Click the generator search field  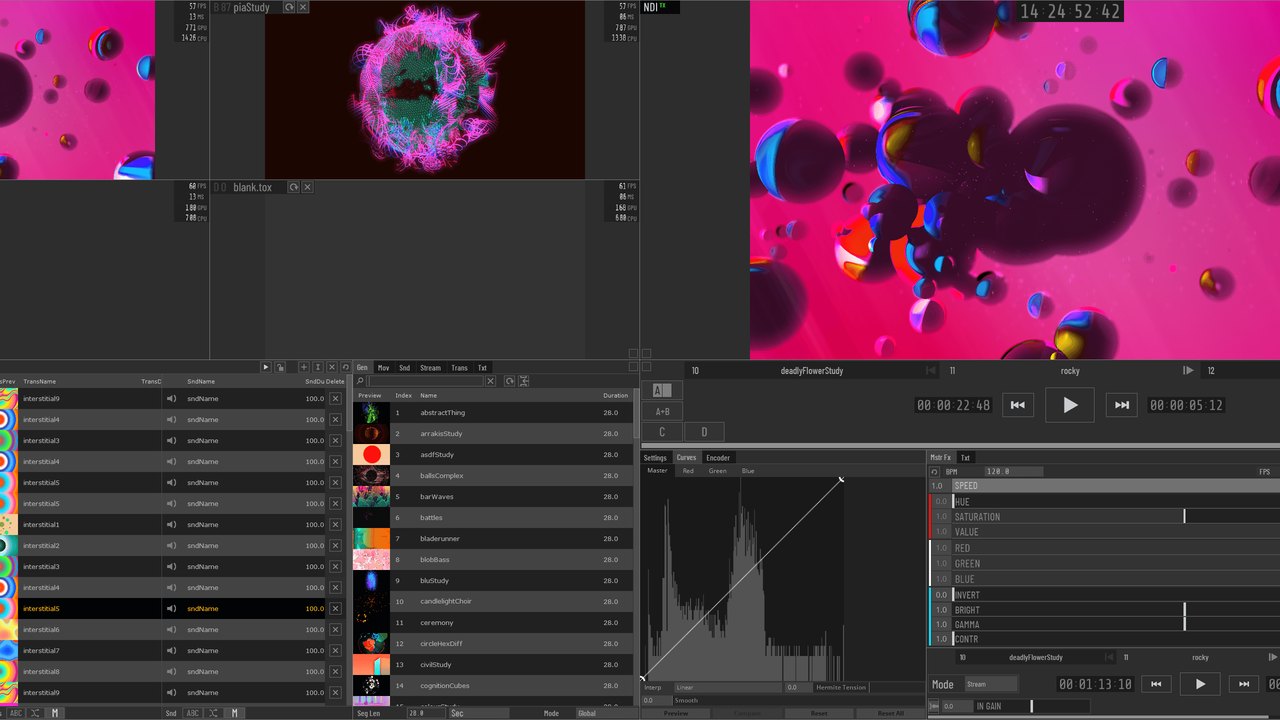tap(425, 381)
